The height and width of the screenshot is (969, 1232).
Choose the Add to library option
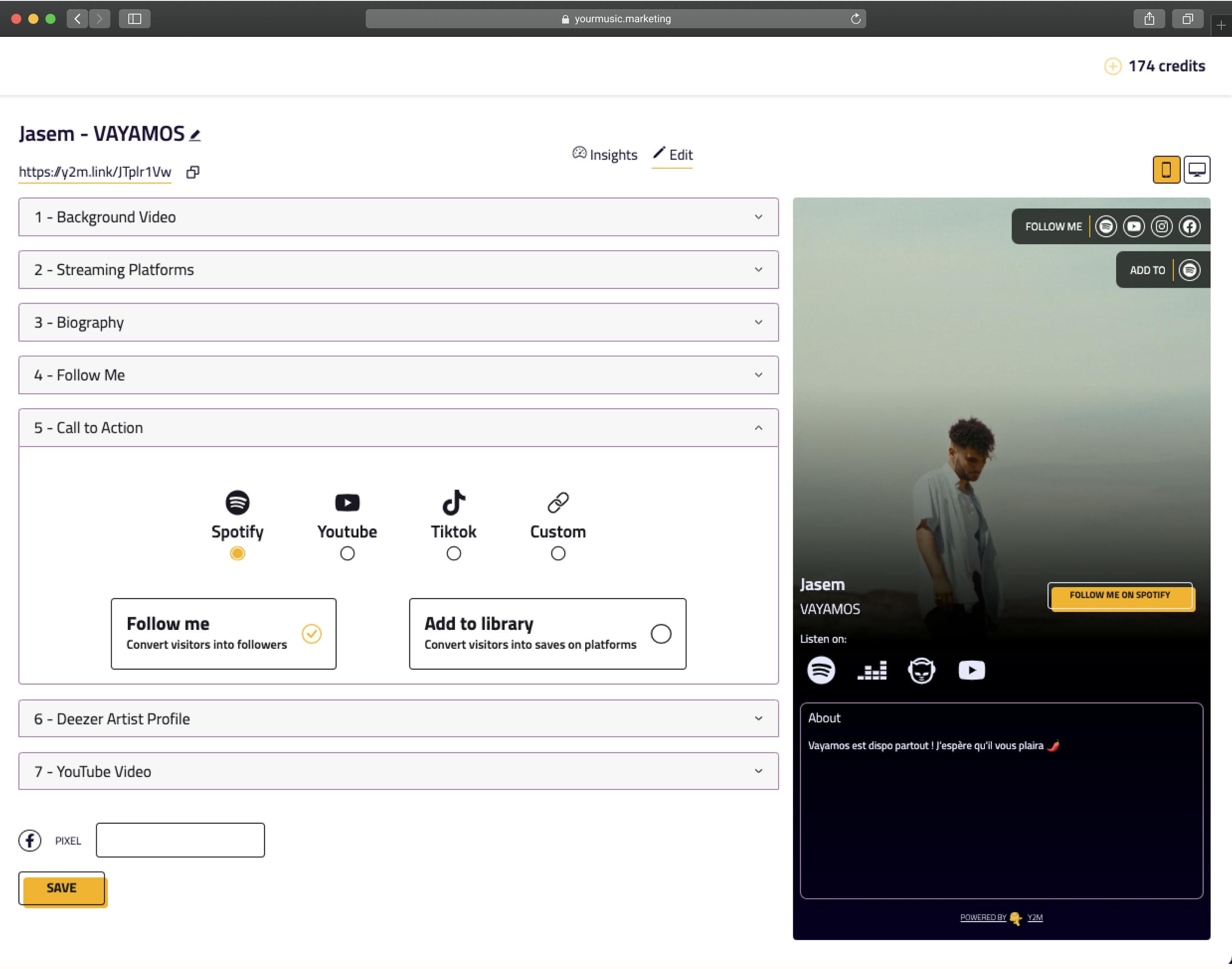click(x=548, y=634)
